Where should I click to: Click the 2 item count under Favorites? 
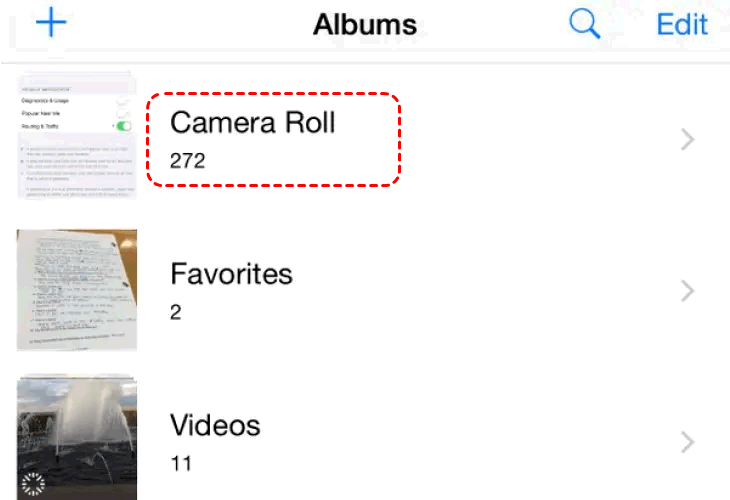click(176, 312)
